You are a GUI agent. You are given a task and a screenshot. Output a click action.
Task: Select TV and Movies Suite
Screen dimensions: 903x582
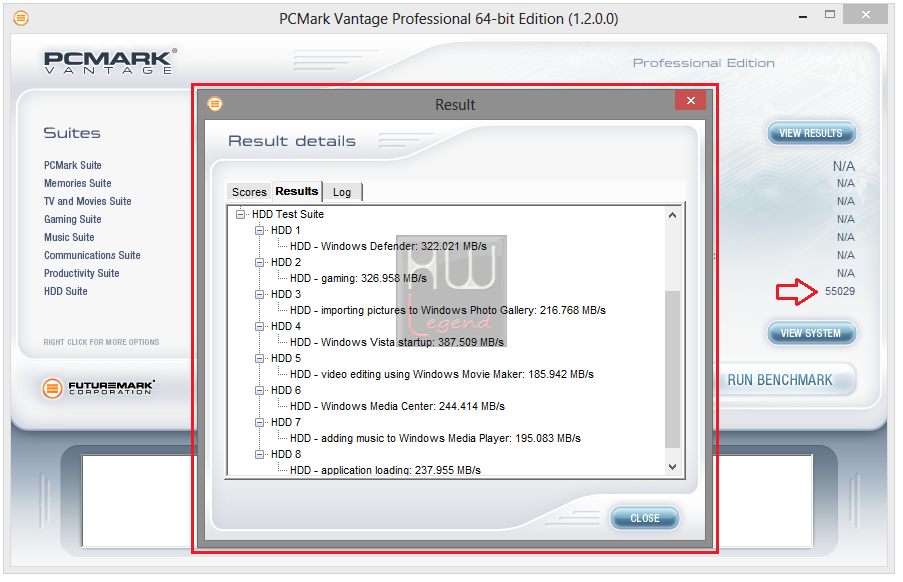(88, 201)
